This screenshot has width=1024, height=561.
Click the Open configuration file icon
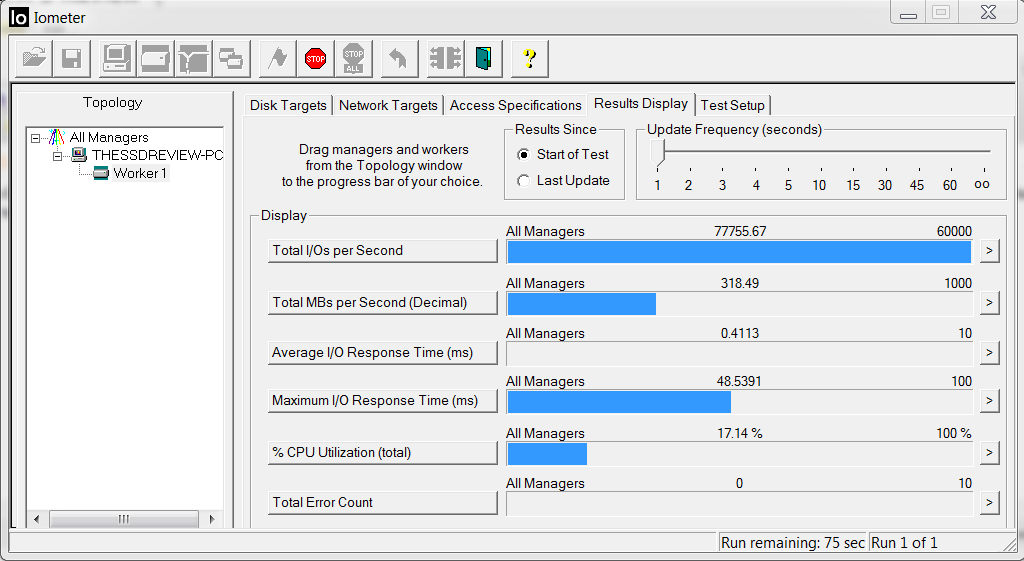coord(32,59)
